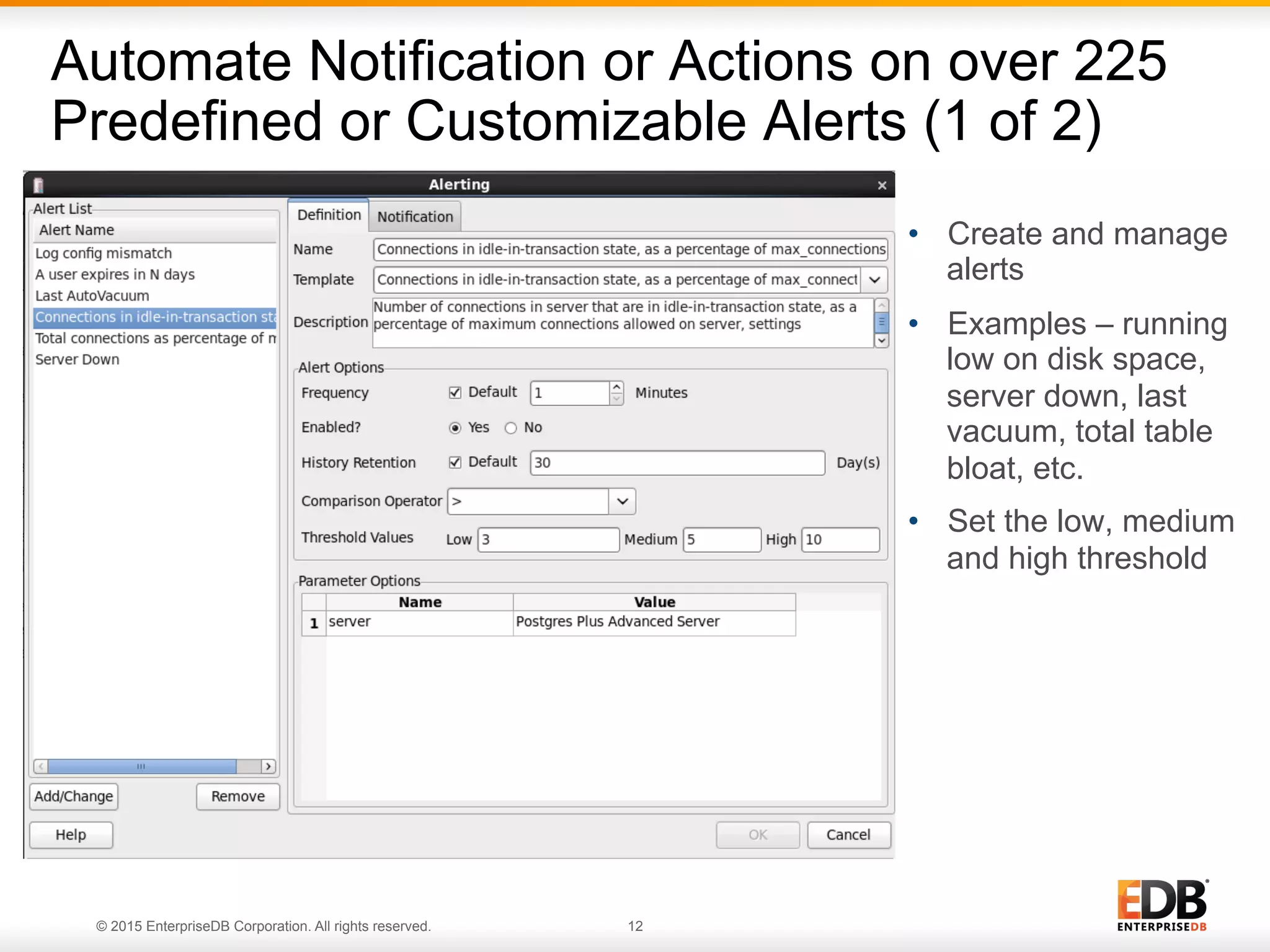The height and width of the screenshot is (952, 1270).
Task: Select the Definition tab
Action: [x=329, y=215]
